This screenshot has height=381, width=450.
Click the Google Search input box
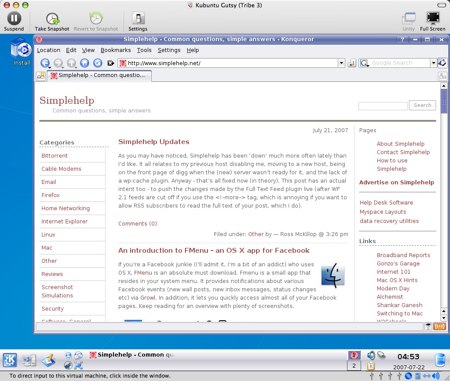pyautogui.click(x=400, y=63)
